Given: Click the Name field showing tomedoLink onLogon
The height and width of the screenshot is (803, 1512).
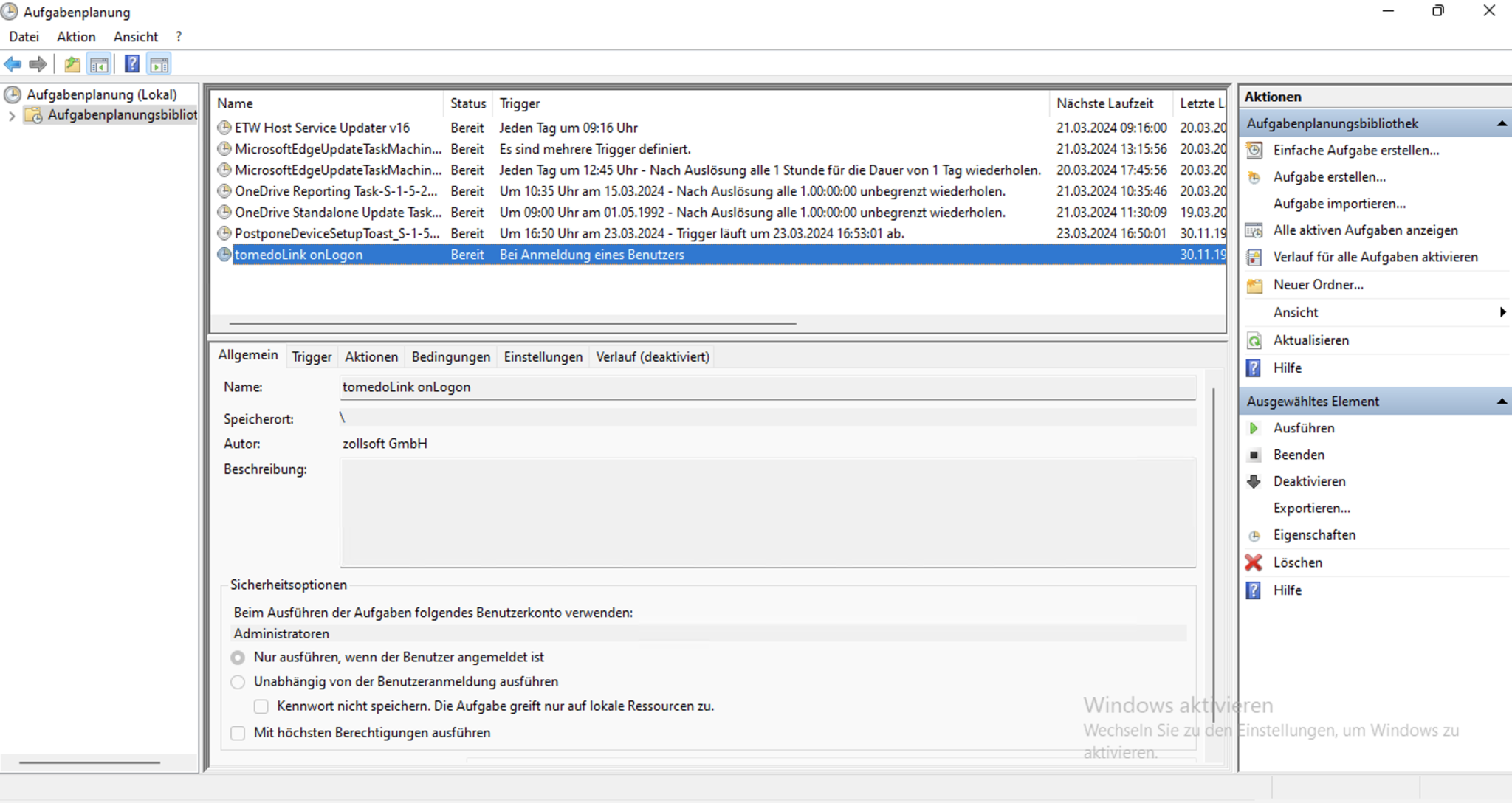Looking at the screenshot, I should click(768, 387).
